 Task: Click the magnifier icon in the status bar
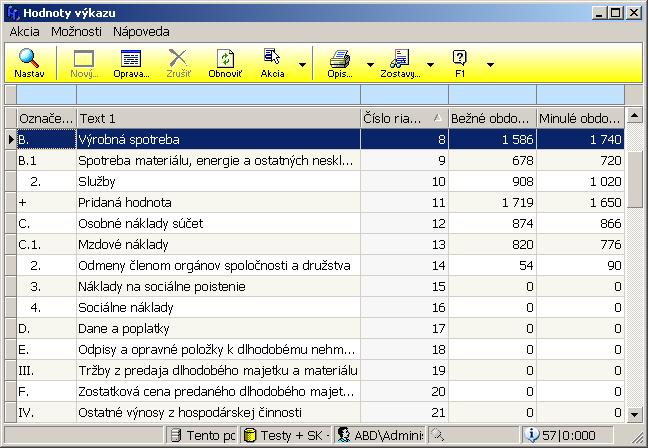pyautogui.click(x=437, y=435)
